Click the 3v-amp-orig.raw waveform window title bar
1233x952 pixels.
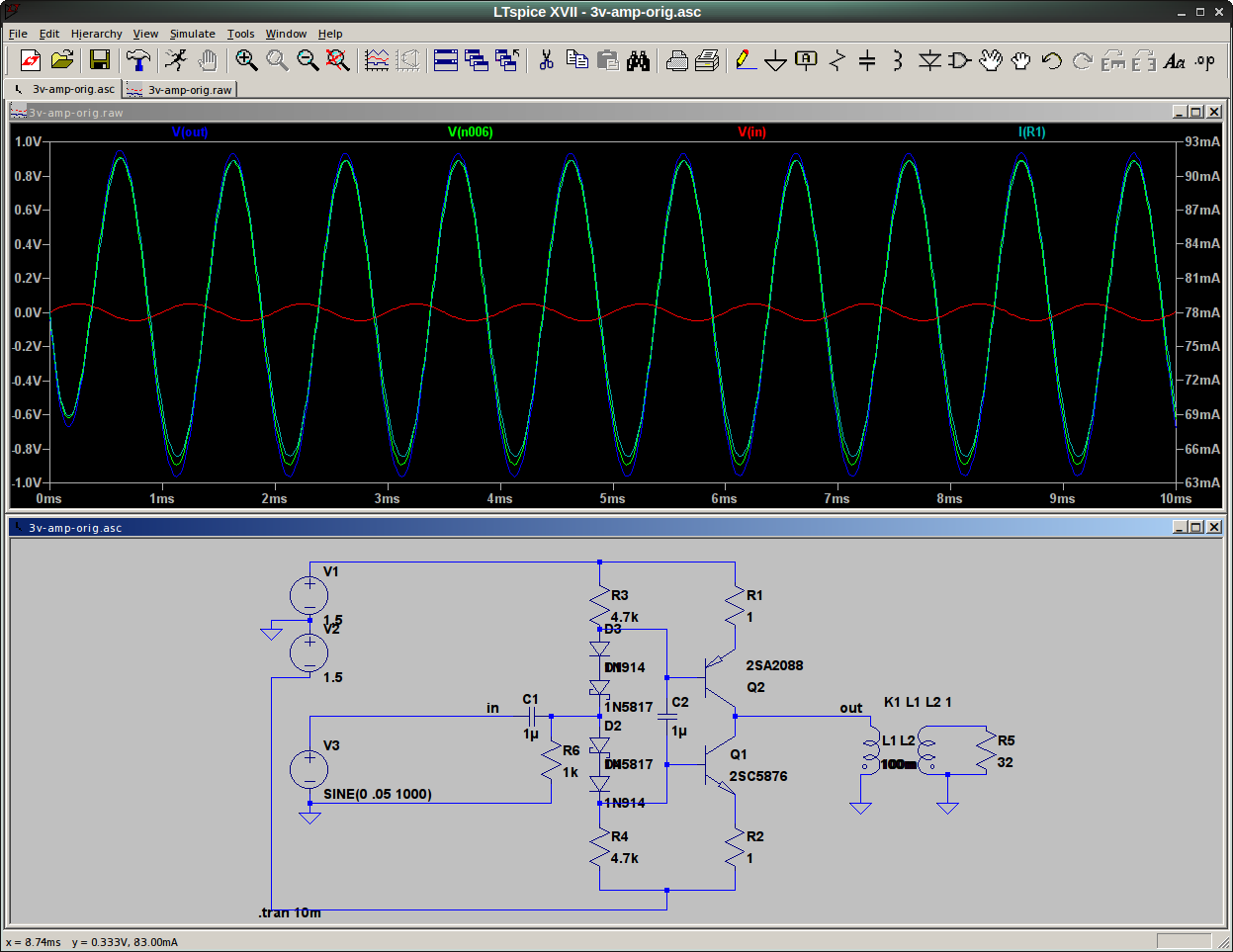(x=615, y=113)
